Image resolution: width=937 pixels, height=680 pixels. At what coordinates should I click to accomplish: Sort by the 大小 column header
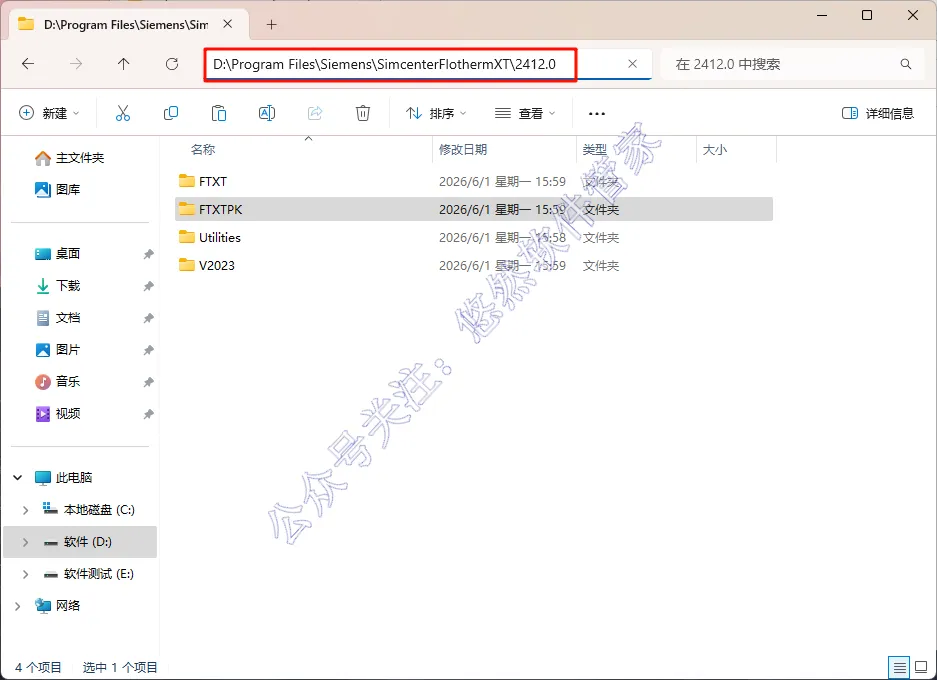715,149
